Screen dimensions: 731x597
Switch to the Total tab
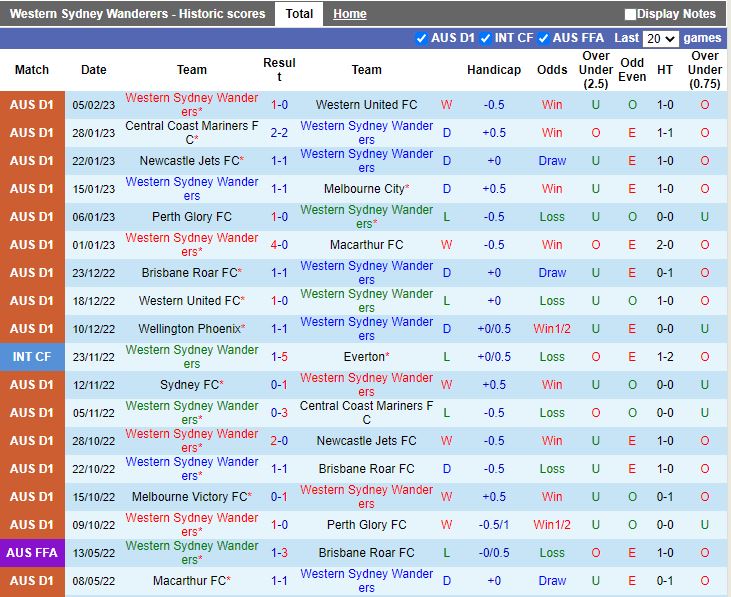(299, 14)
